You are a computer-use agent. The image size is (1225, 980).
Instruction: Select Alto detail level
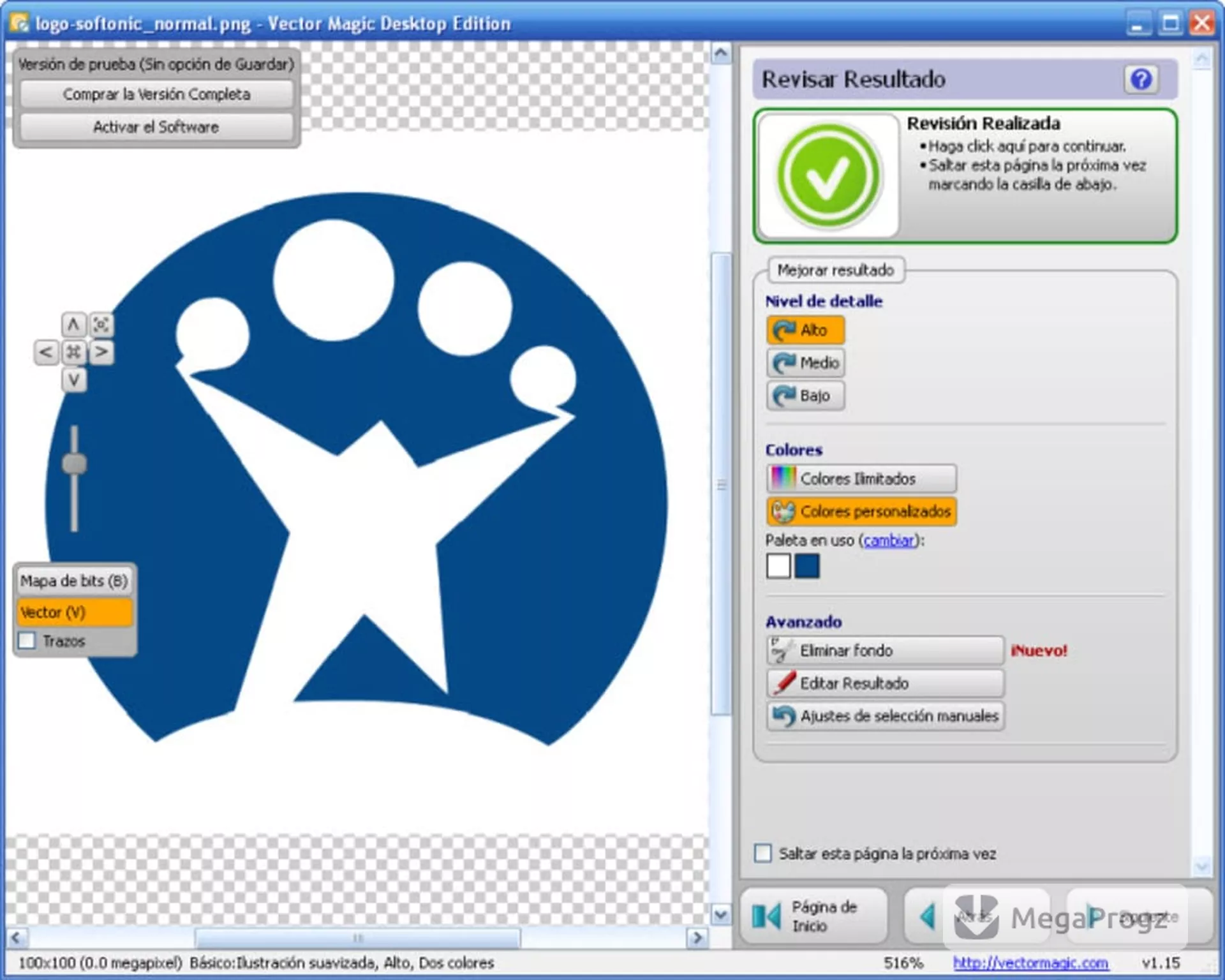click(806, 330)
